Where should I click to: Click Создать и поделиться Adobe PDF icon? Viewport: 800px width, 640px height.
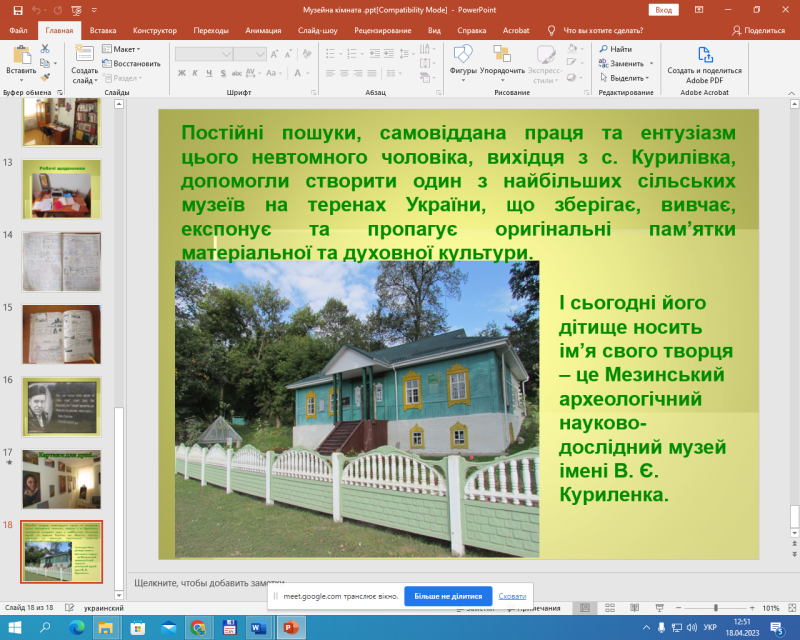coord(705,55)
